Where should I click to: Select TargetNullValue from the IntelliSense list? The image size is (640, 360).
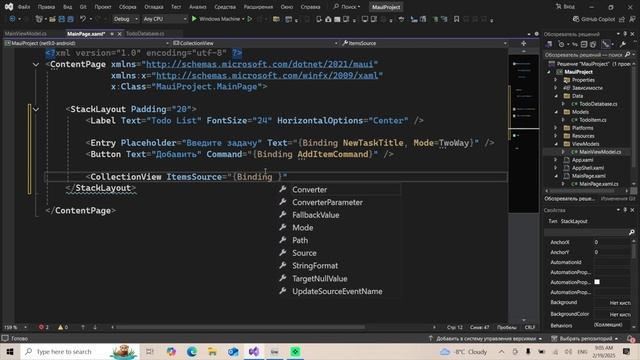(x=320, y=279)
